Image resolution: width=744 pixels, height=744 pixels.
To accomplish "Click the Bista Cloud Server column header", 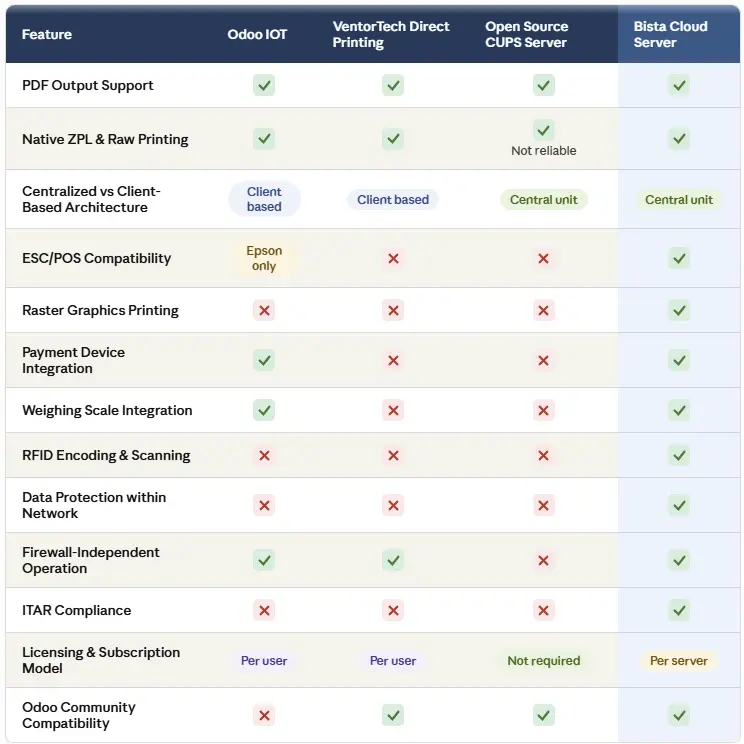I will (x=670, y=34).
